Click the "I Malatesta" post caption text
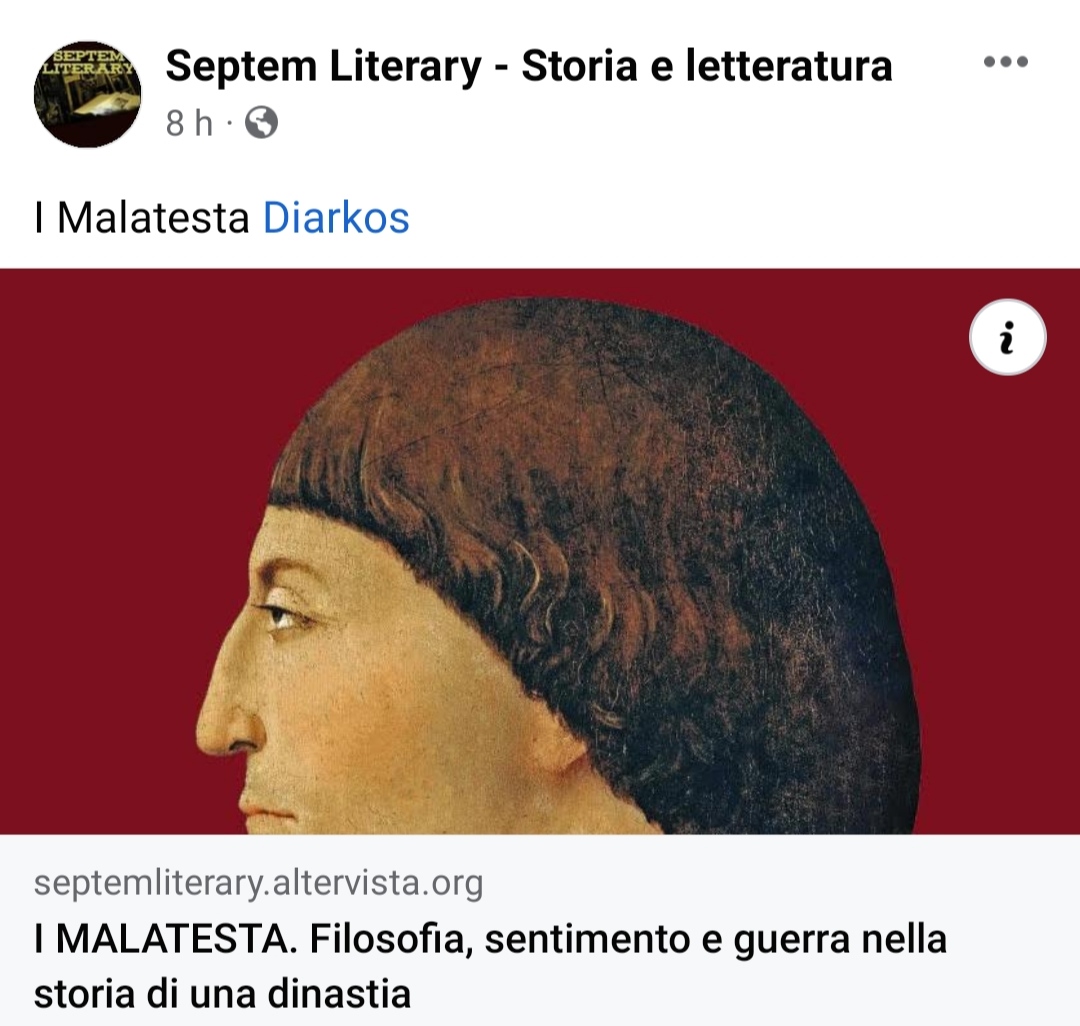Screen dimensions: 1080x1026 click(142, 218)
